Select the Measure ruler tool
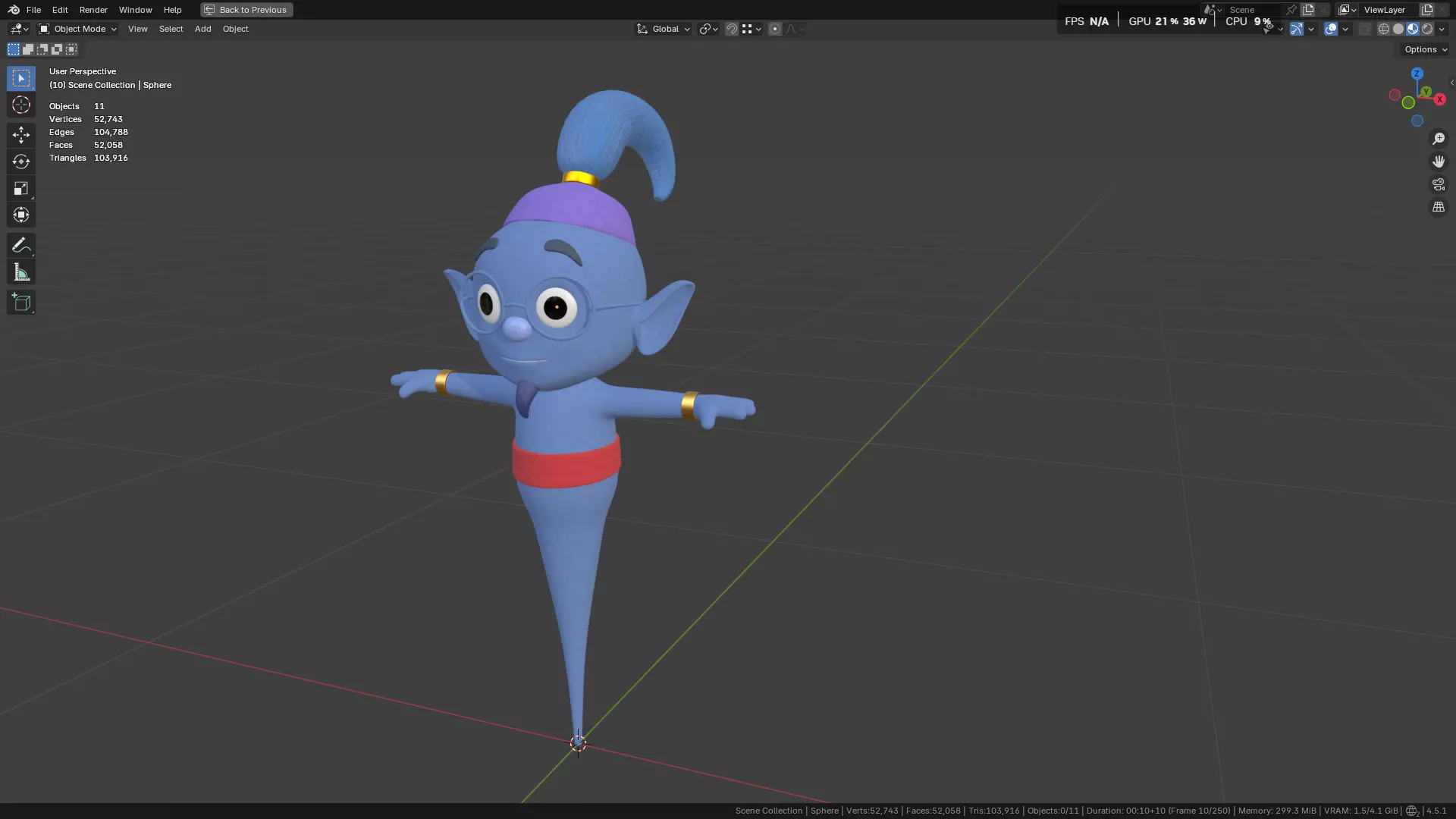The height and width of the screenshot is (819, 1456). pos(21,271)
